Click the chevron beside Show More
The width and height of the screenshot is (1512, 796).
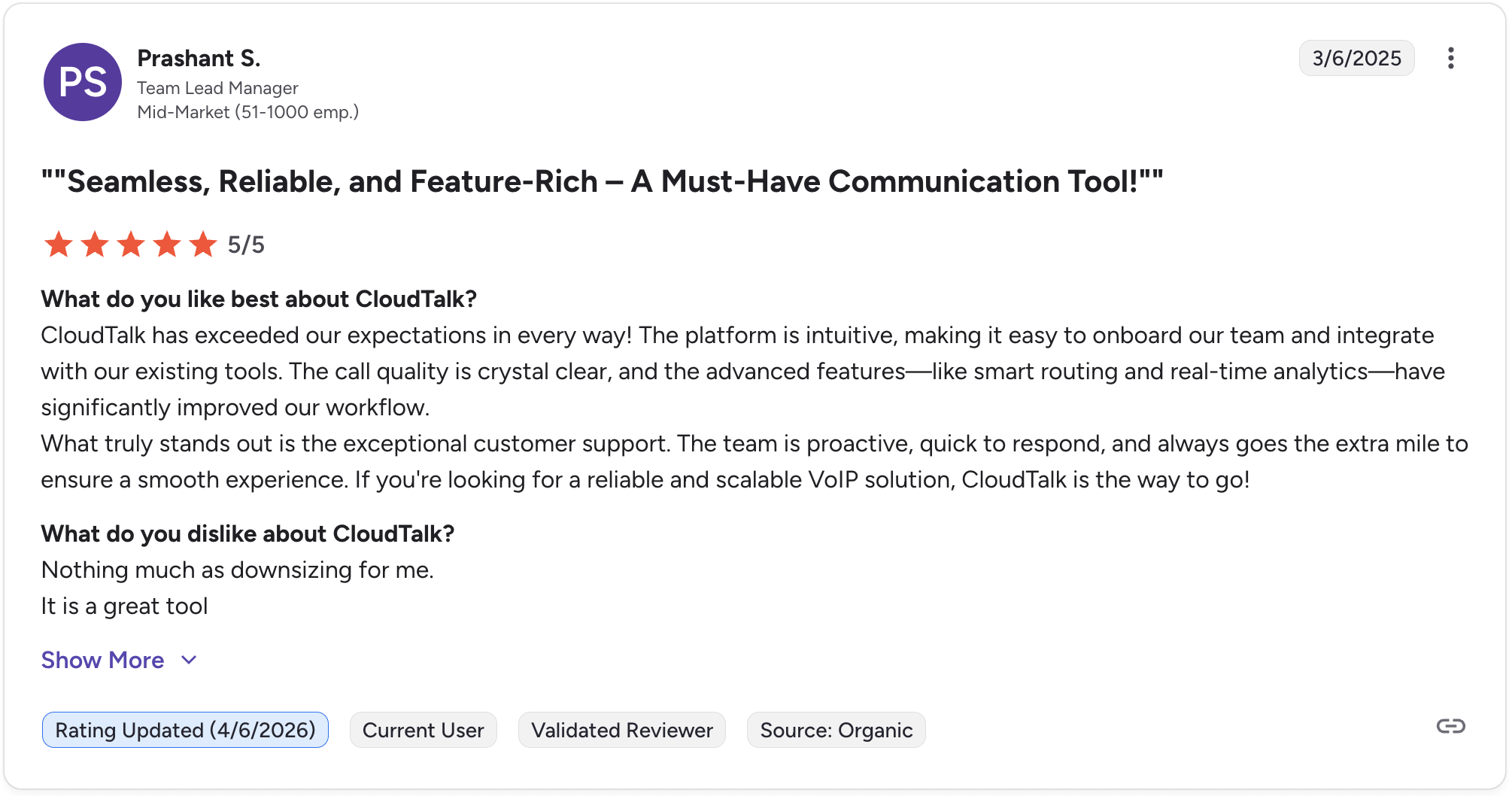[189, 660]
